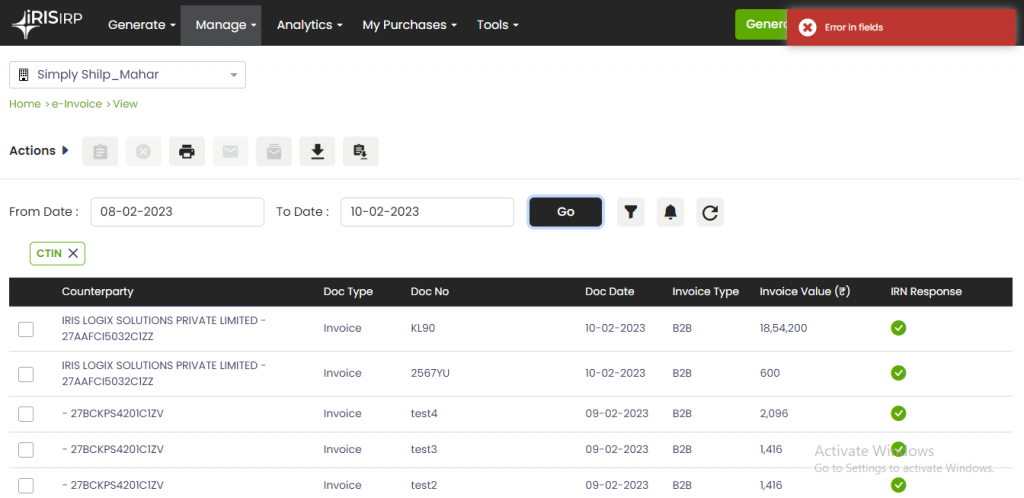Follow the e-Invoice breadcrumb link
The width and height of the screenshot is (1024, 498).
[x=77, y=104]
